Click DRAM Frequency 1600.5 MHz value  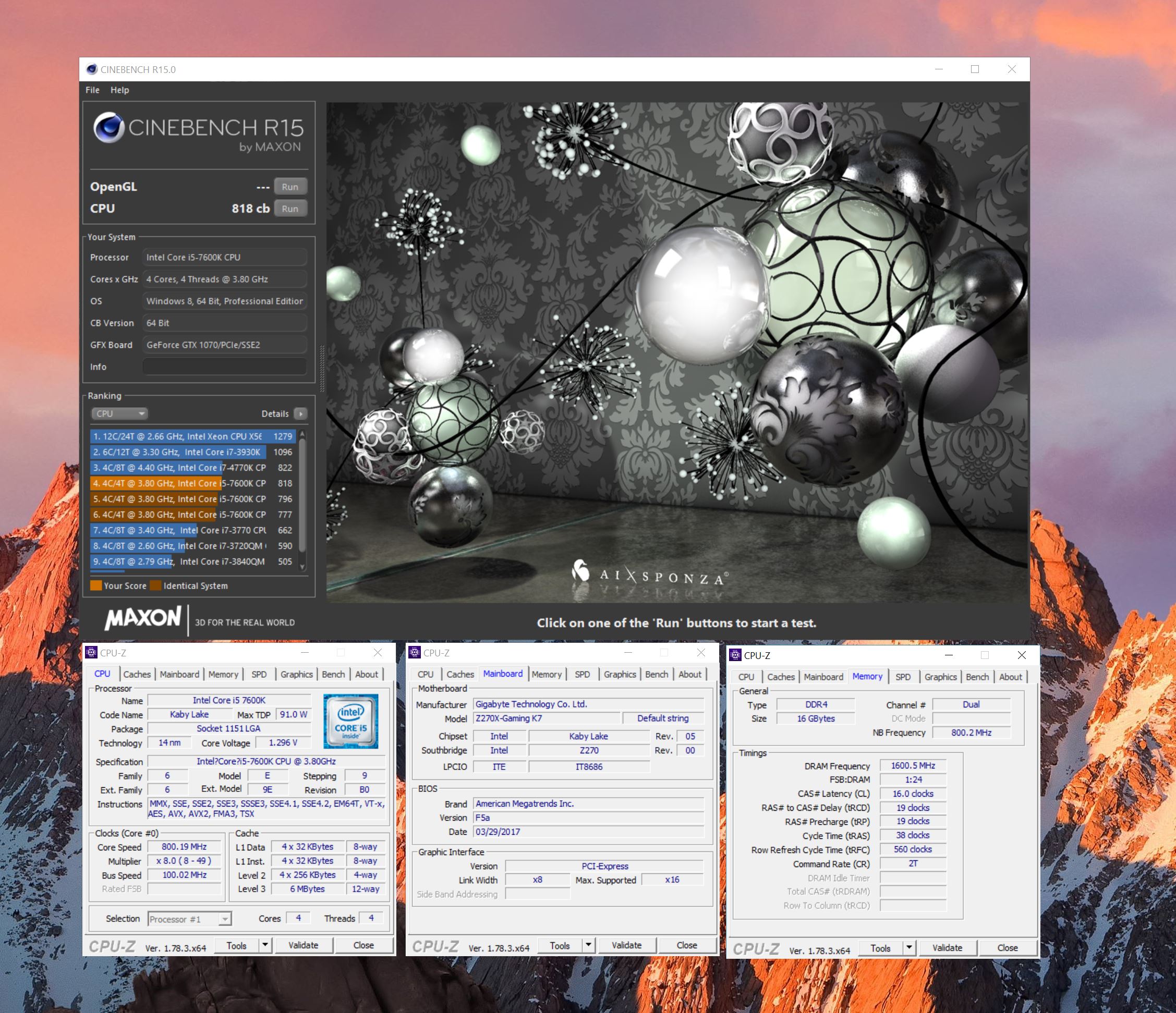[x=913, y=765]
